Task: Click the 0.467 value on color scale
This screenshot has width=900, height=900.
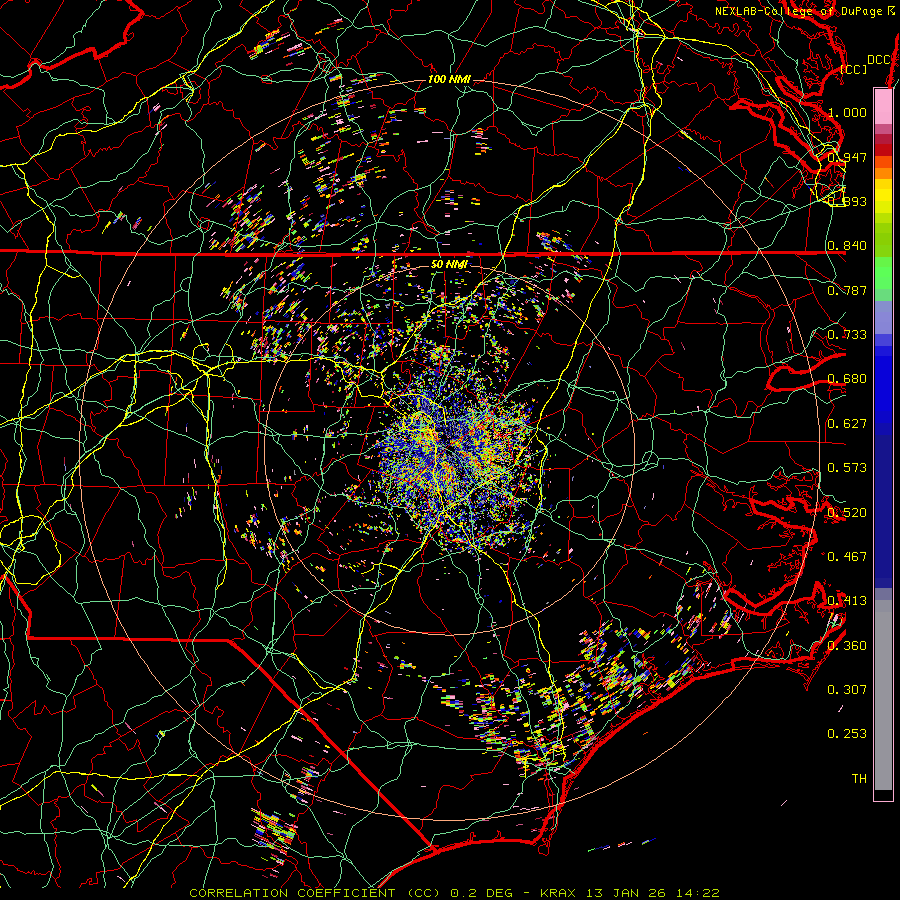Action: (847, 557)
